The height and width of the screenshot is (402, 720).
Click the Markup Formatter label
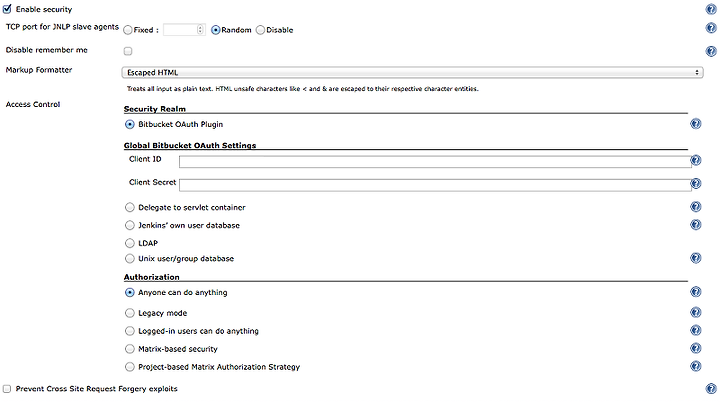coord(39,70)
